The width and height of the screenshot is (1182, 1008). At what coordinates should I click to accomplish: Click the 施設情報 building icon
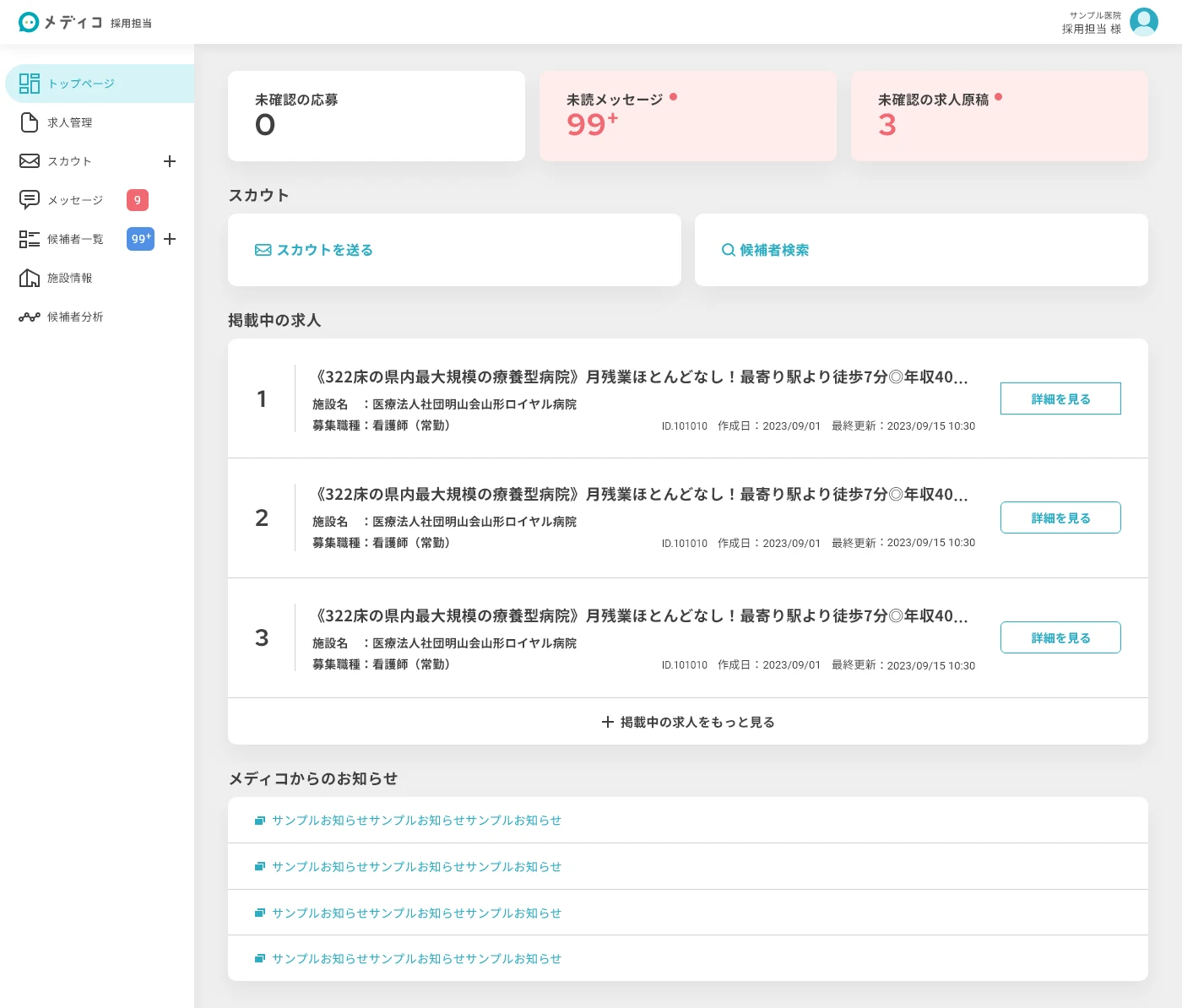[30, 278]
